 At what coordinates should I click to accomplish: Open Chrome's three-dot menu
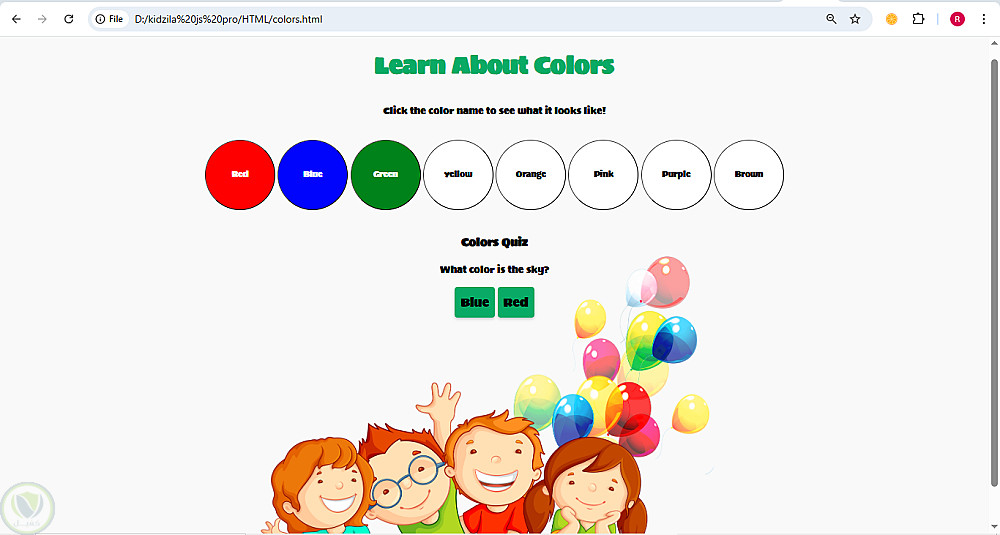click(983, 19)
